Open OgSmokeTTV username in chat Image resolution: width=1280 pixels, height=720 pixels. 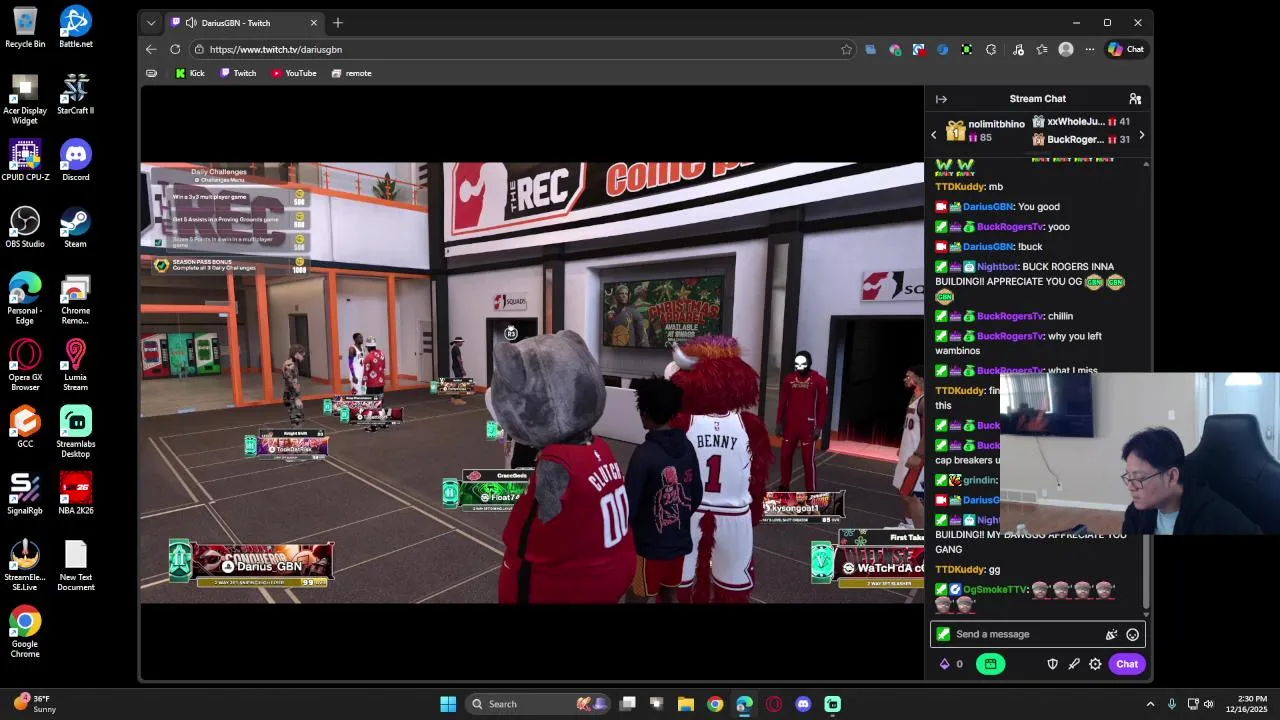click(x=995, y=590)
